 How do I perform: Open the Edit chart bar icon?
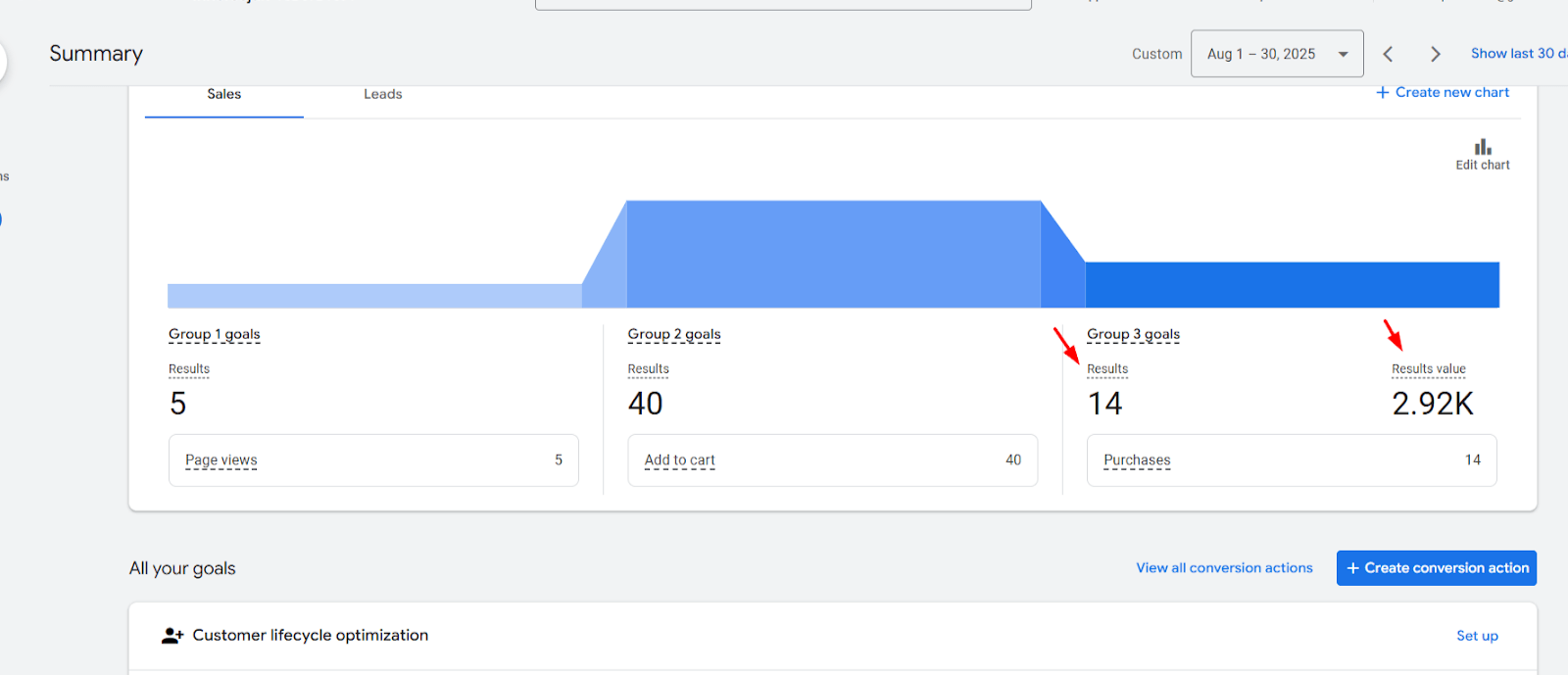click(1483, 147)
